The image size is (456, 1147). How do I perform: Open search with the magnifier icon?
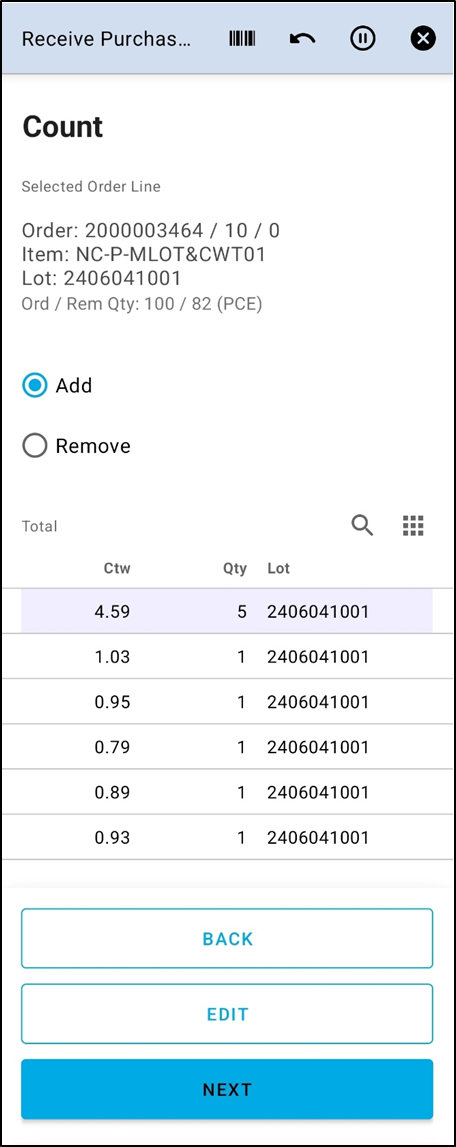(362, 525)
